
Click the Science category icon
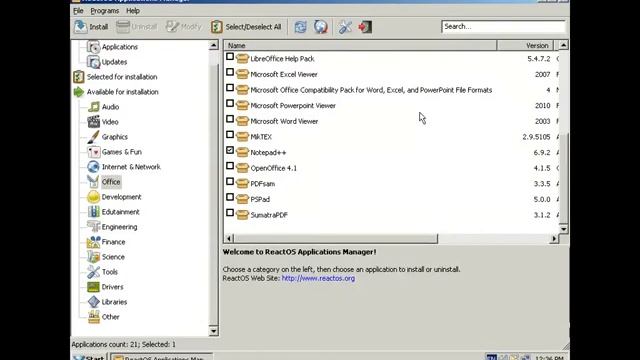[94, 257]
